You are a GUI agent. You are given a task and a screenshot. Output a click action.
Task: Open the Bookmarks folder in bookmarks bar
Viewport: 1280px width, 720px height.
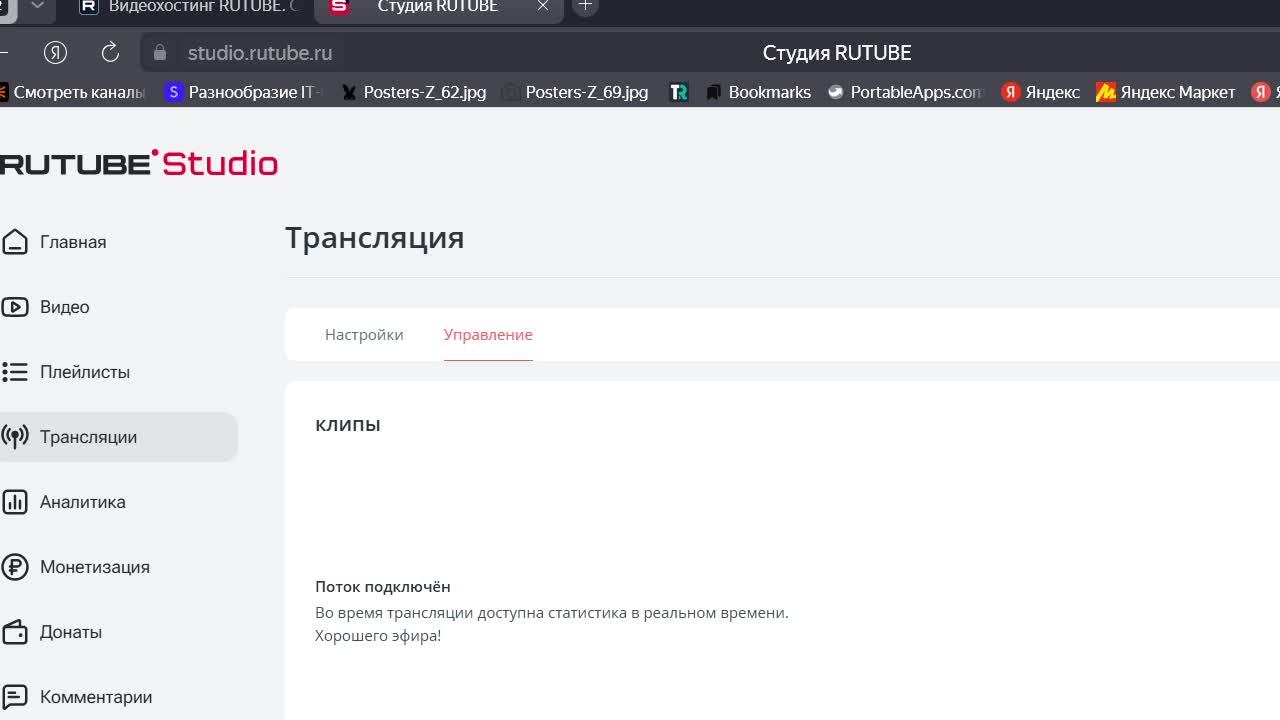(x=758, y=92)
